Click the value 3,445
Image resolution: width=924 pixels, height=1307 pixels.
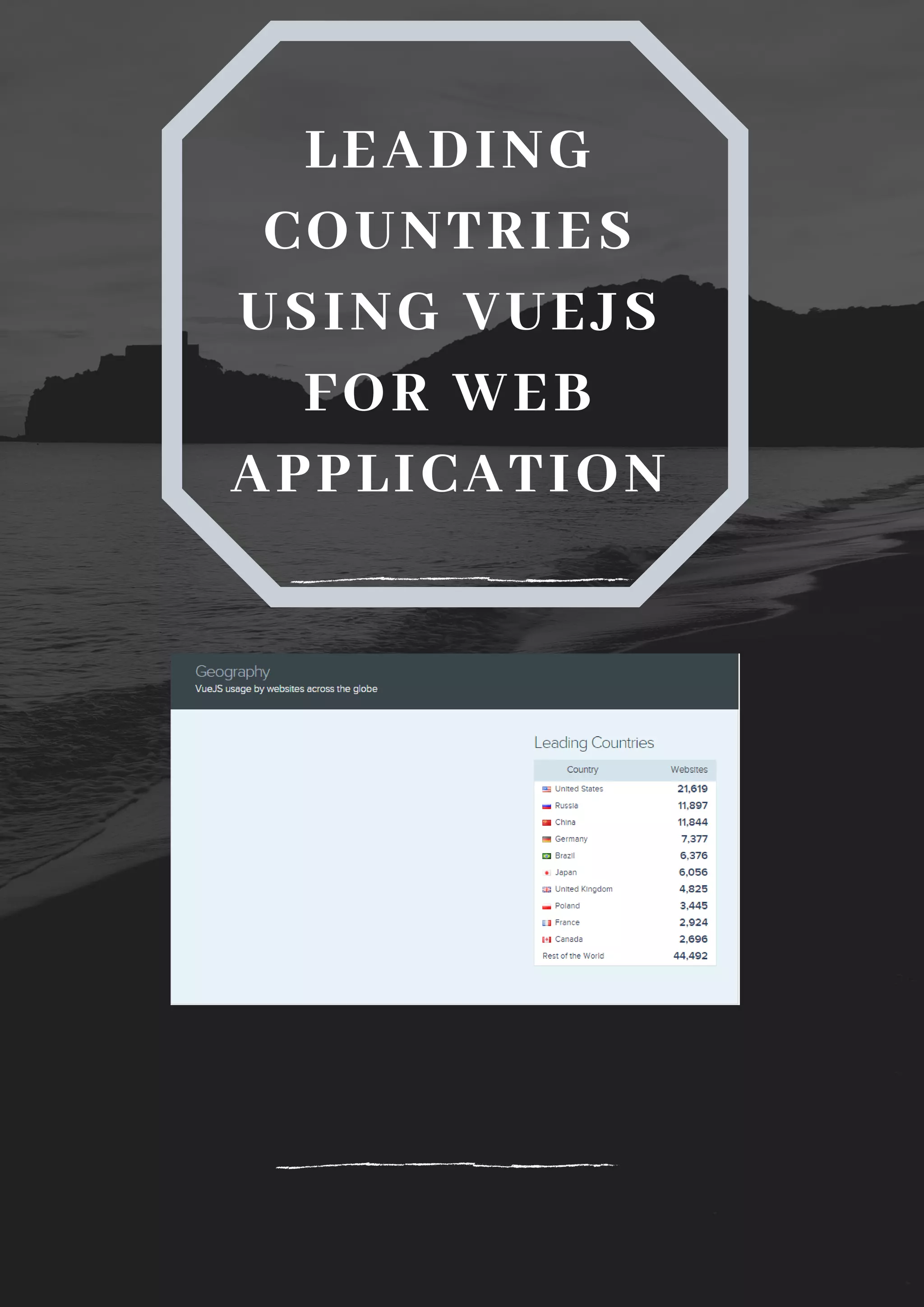click(x=694, y=905)
